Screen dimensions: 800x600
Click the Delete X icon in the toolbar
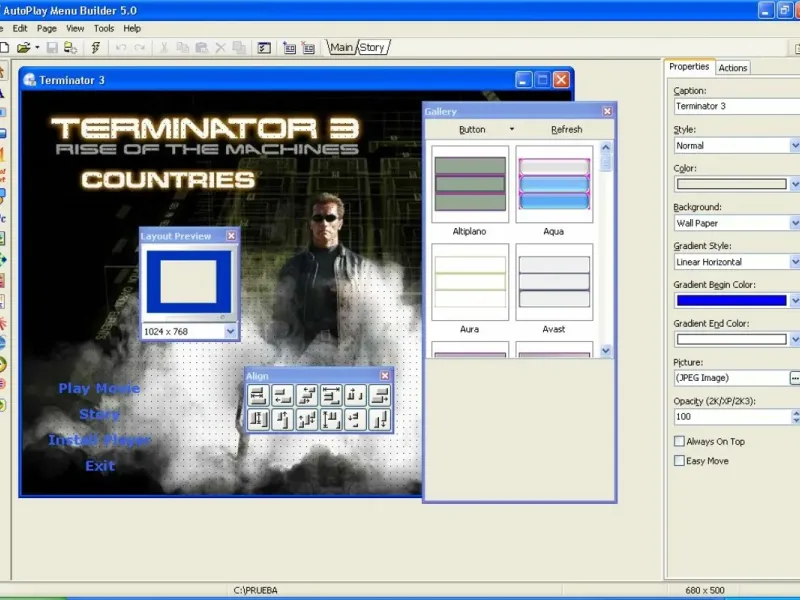[x=220, y=48]
